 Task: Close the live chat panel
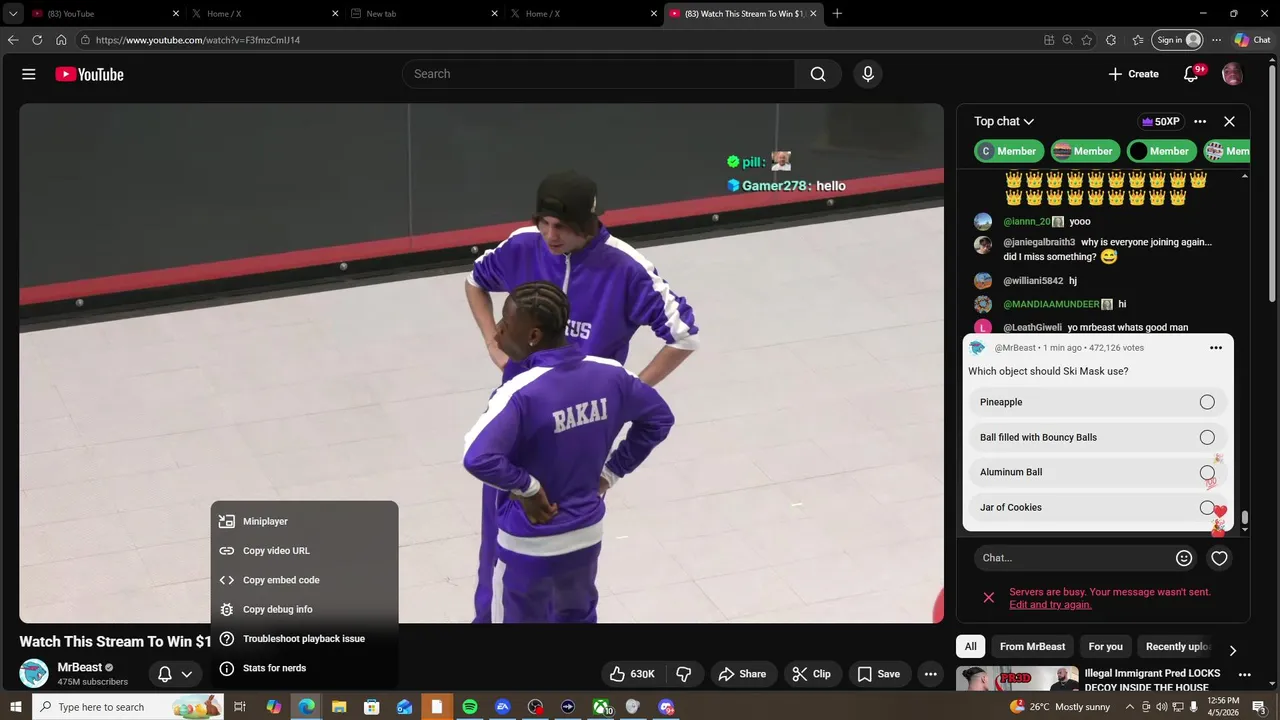1229,121
